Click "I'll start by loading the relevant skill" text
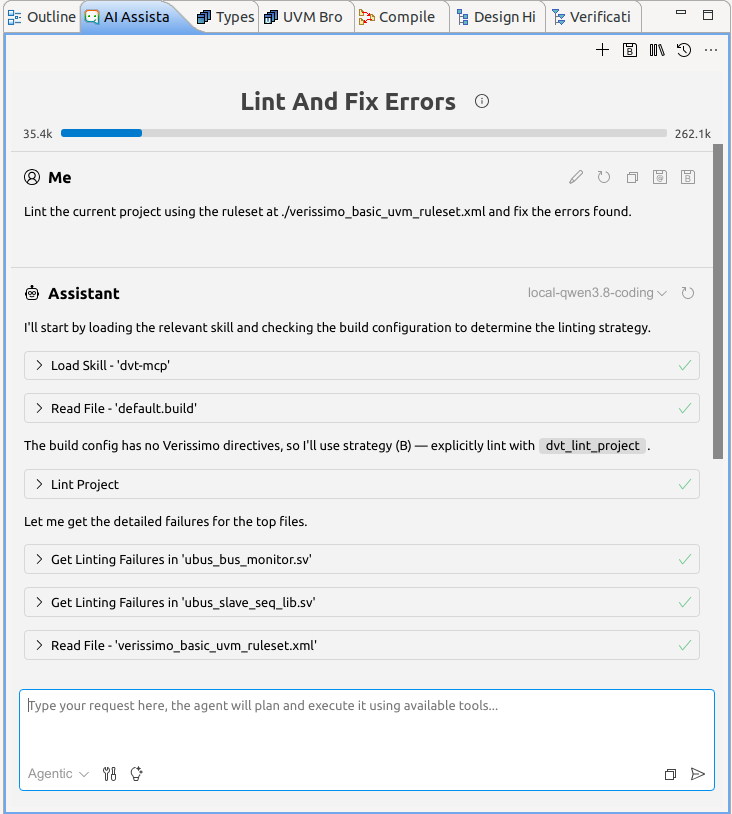 (x=337, y=328)
